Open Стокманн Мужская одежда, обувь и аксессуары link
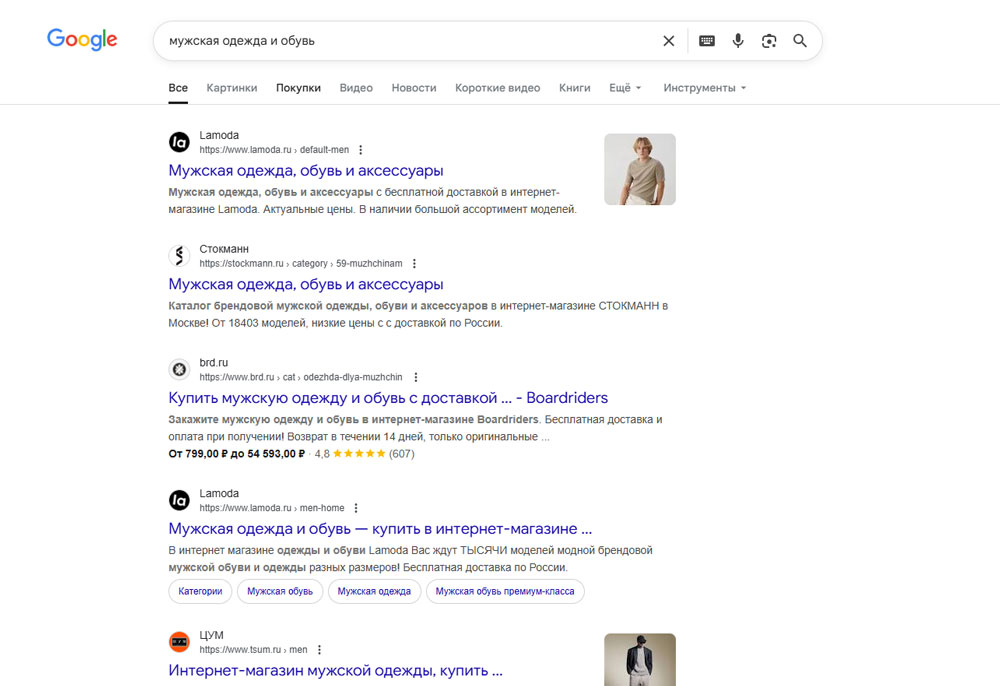This screenshot has width=1000, height=686. [x=305, y=284]
